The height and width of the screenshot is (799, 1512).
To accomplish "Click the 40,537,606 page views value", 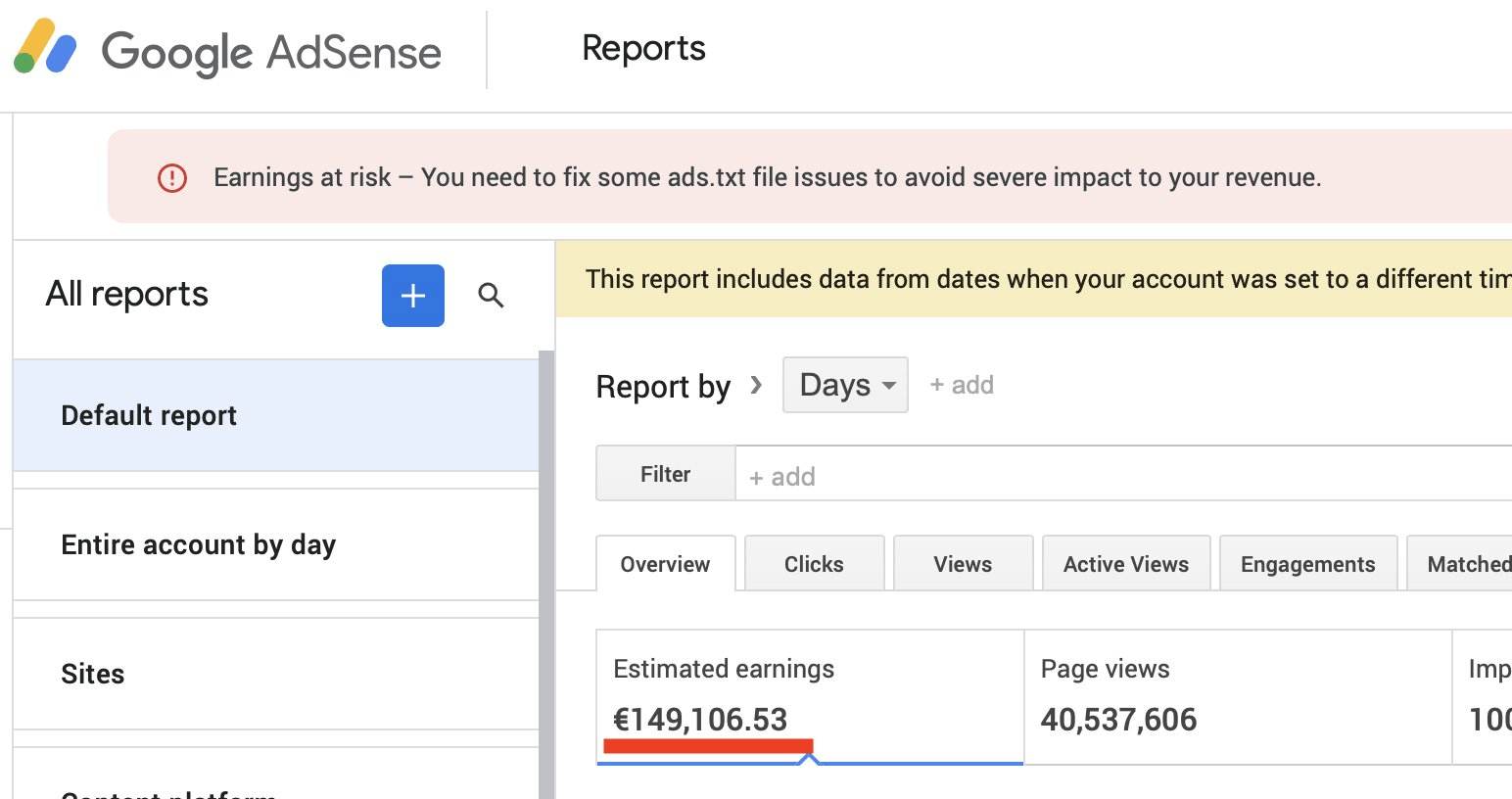I will point(1118,720).
